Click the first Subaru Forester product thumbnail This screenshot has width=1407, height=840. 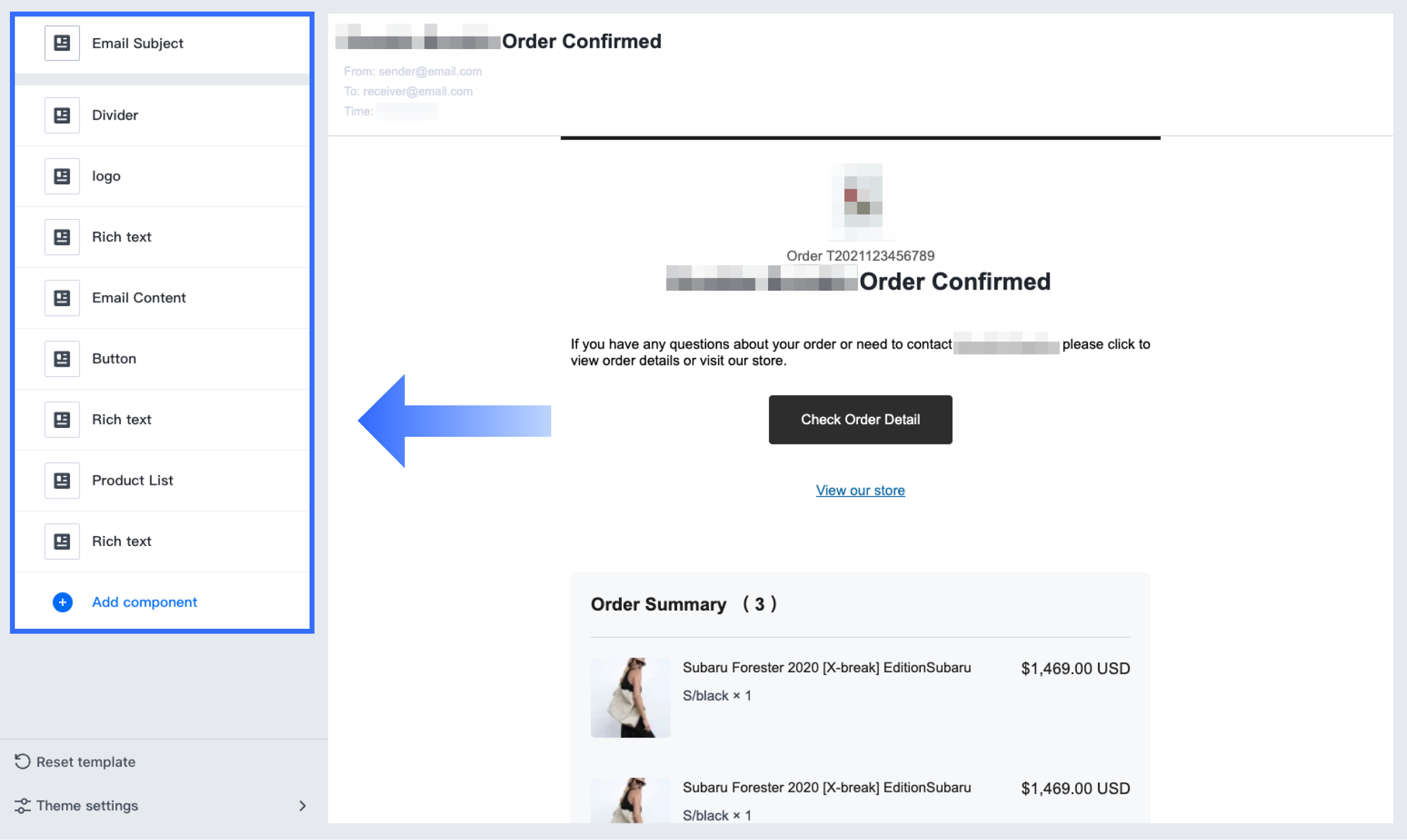(630, 697)
